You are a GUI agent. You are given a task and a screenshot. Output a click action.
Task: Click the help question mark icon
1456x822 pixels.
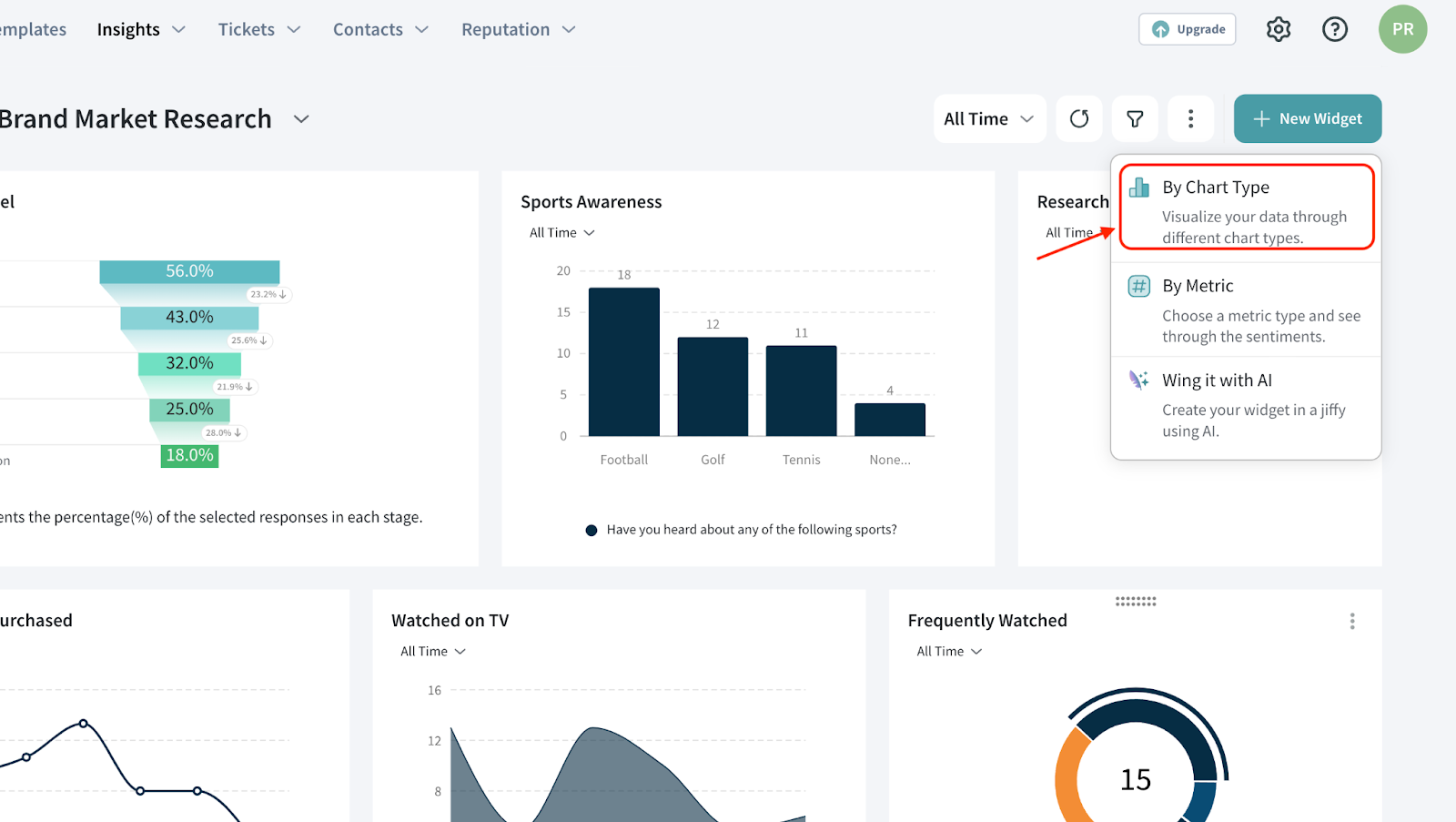click(1334, 29)
